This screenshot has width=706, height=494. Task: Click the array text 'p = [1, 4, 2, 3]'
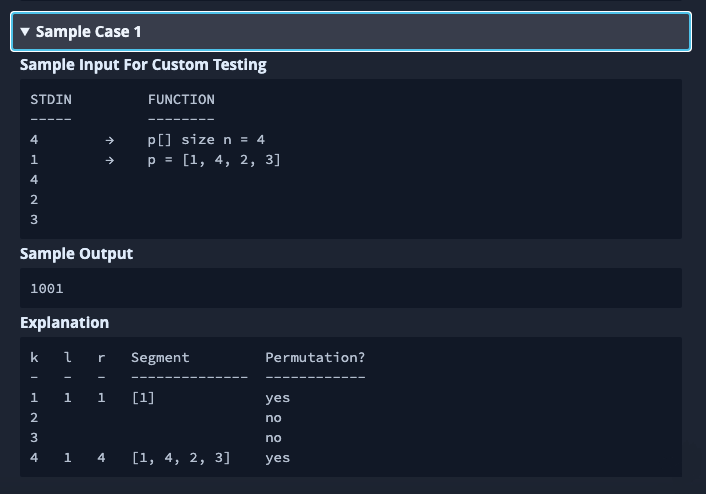point(214,160)
